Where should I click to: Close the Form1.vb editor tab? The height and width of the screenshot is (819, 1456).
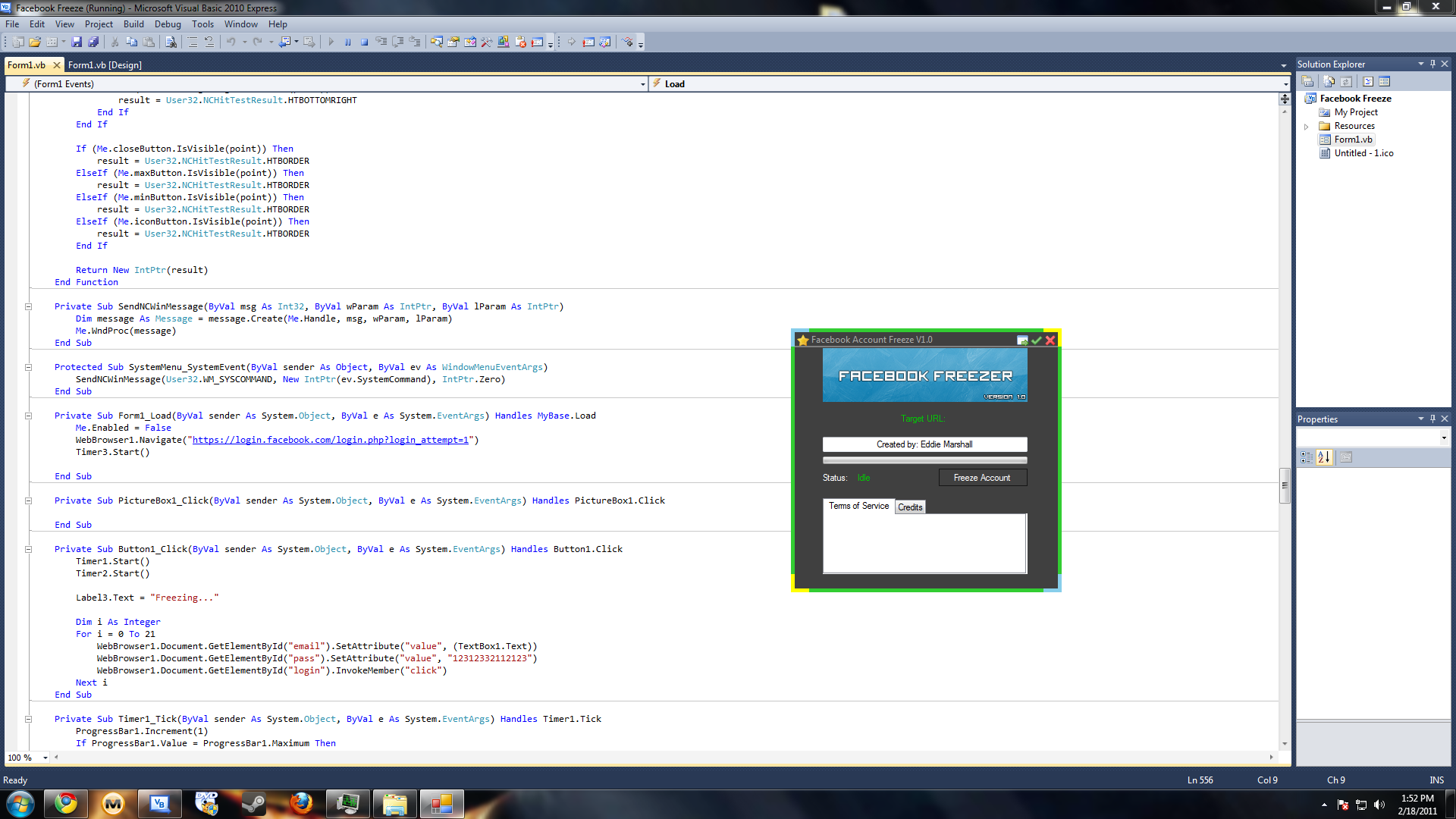click(x=56, y=65)
